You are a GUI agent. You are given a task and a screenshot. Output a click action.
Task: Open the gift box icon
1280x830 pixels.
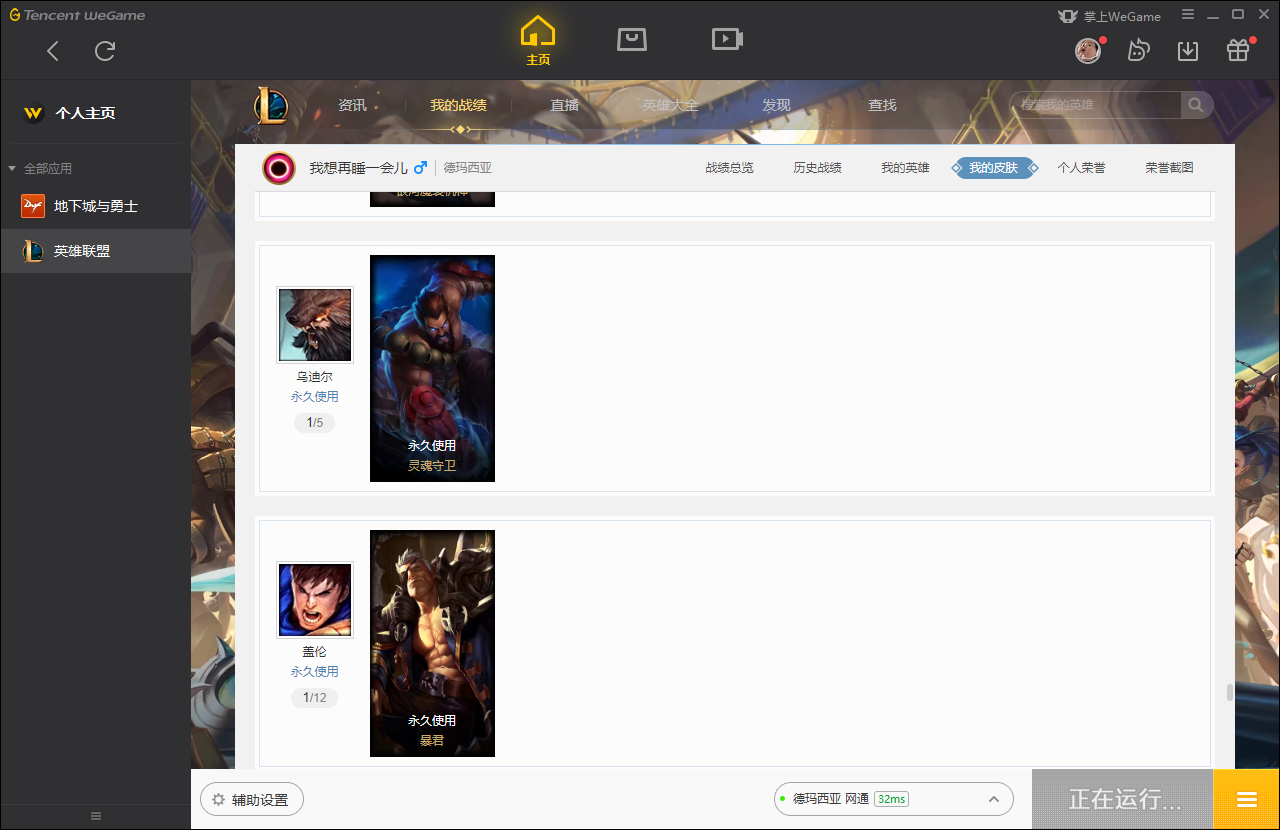click(1238, 50)
